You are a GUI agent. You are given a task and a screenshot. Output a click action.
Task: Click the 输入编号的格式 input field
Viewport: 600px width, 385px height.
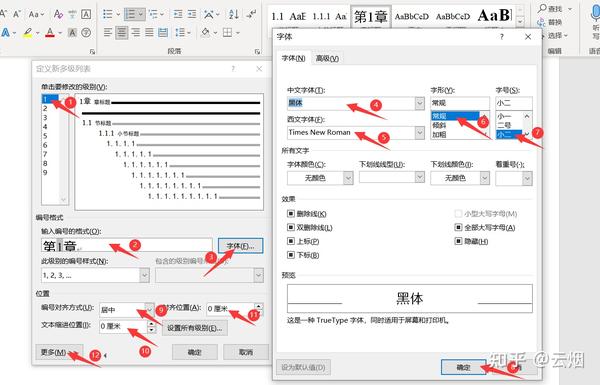coord(127,246)
